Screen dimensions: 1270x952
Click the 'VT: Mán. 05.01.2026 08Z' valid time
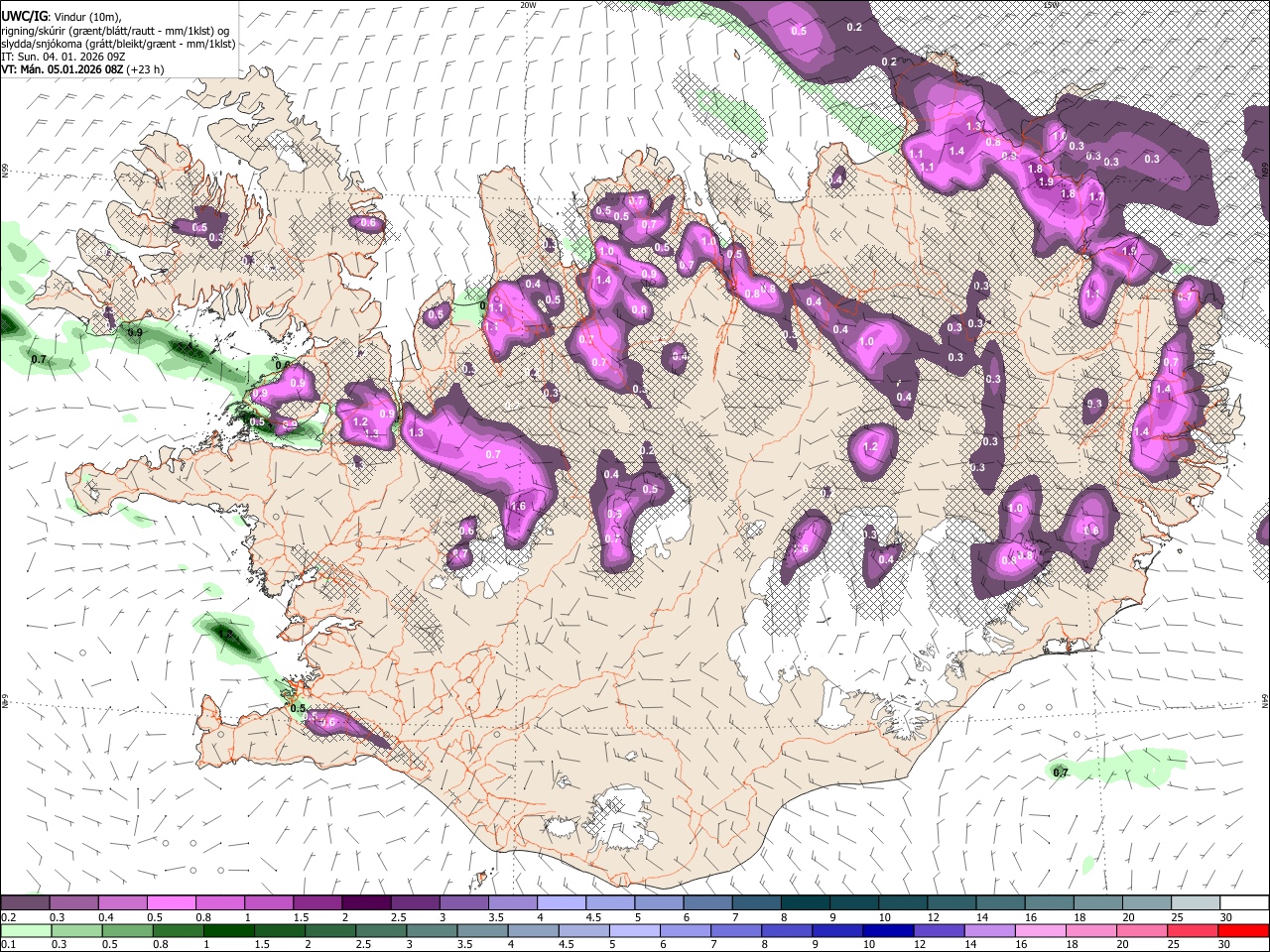click(x=62, y=69)
